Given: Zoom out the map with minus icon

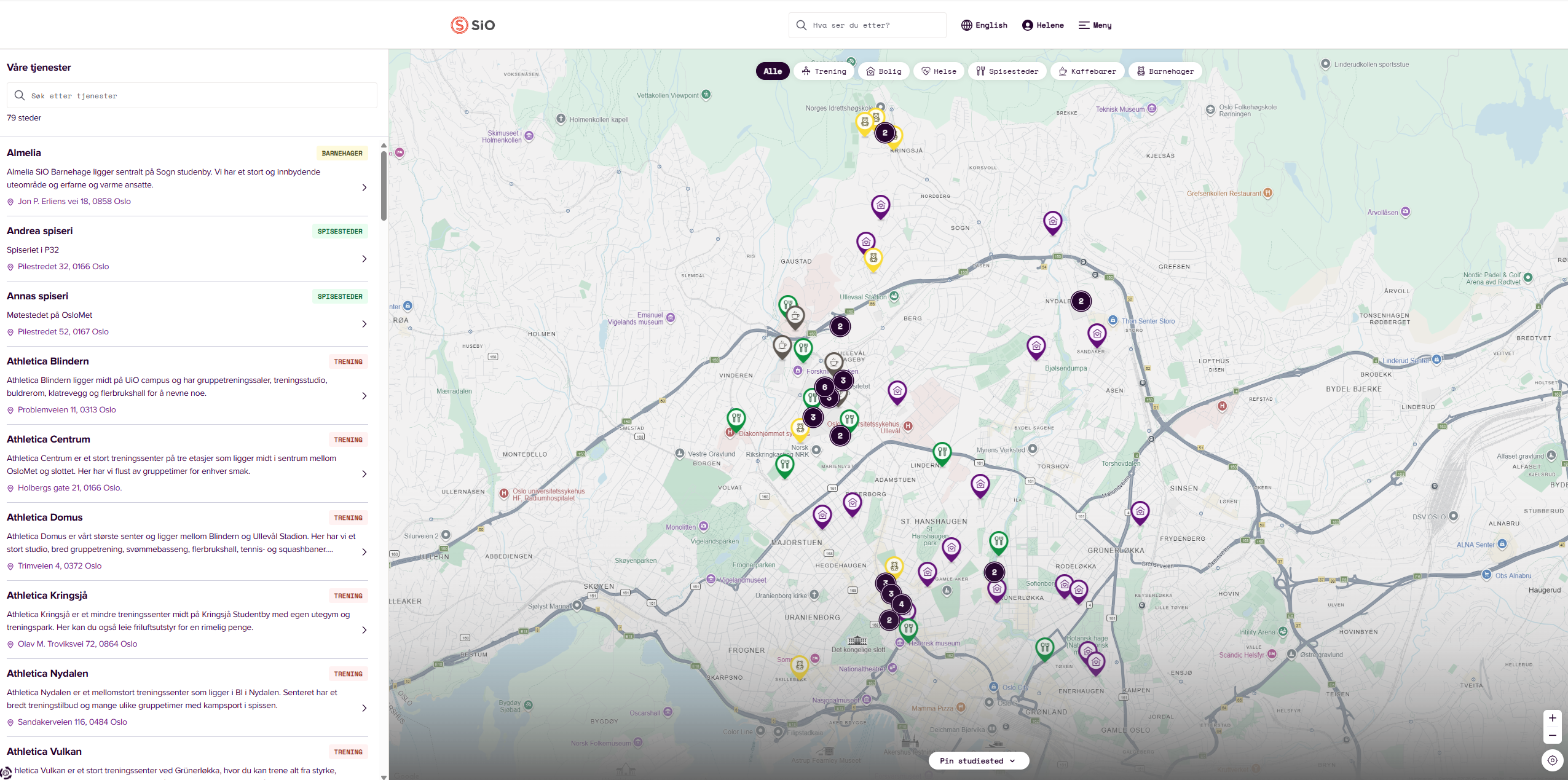Looking at the screenshot, I should click(1552, 735).
